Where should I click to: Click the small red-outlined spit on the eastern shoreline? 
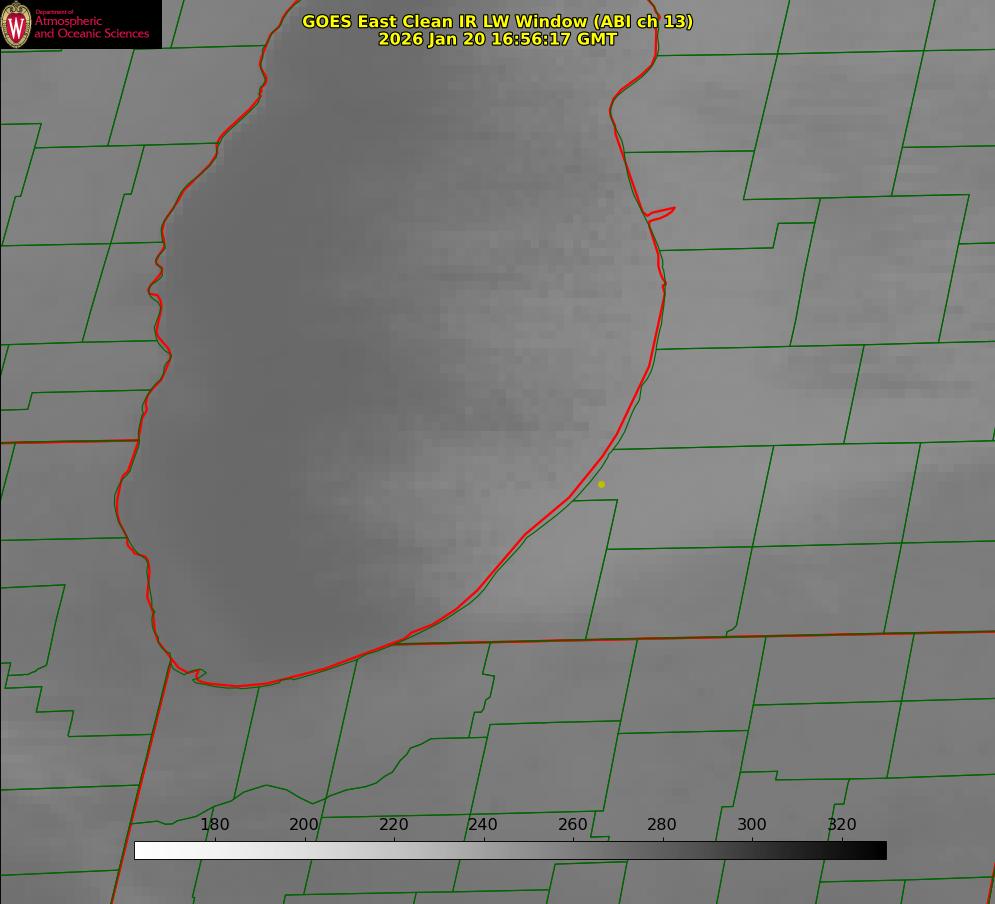(x=662, y=212)
